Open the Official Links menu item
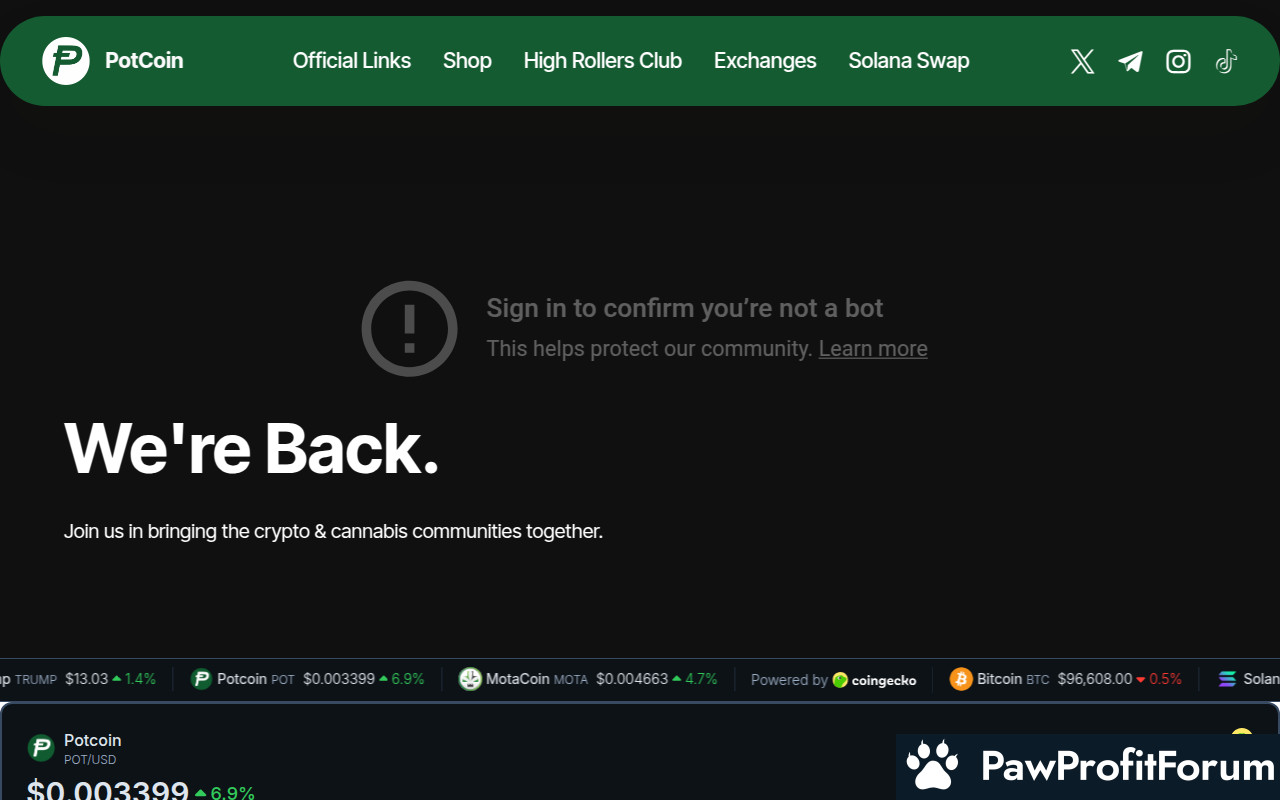 [x=352, y=61]
